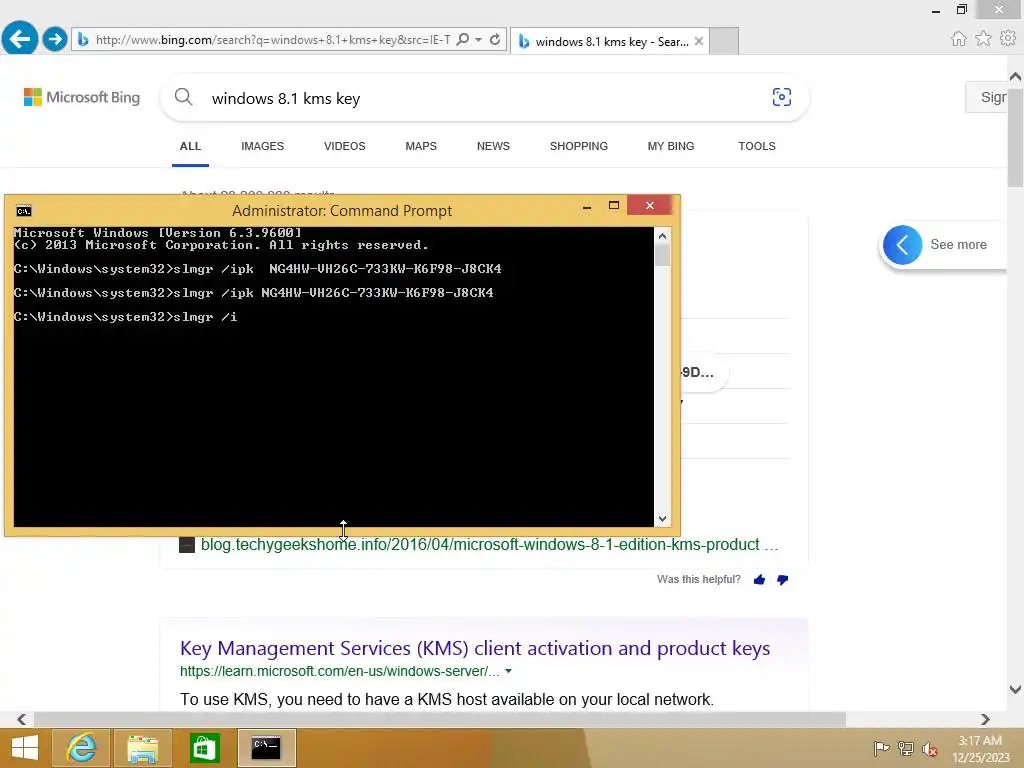Open the Internet Explorer Tools gear icon
Image resolution: width=1024 pixels, height=768 pixels.
coord(1008,39)
